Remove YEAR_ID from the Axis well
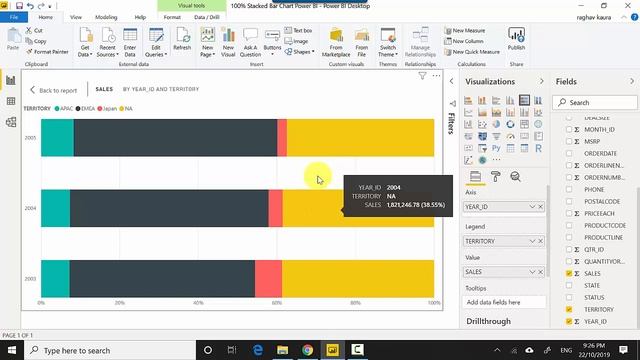Image resolution: width=640 pixels, height=360 pixels. [x=540, y=207]
